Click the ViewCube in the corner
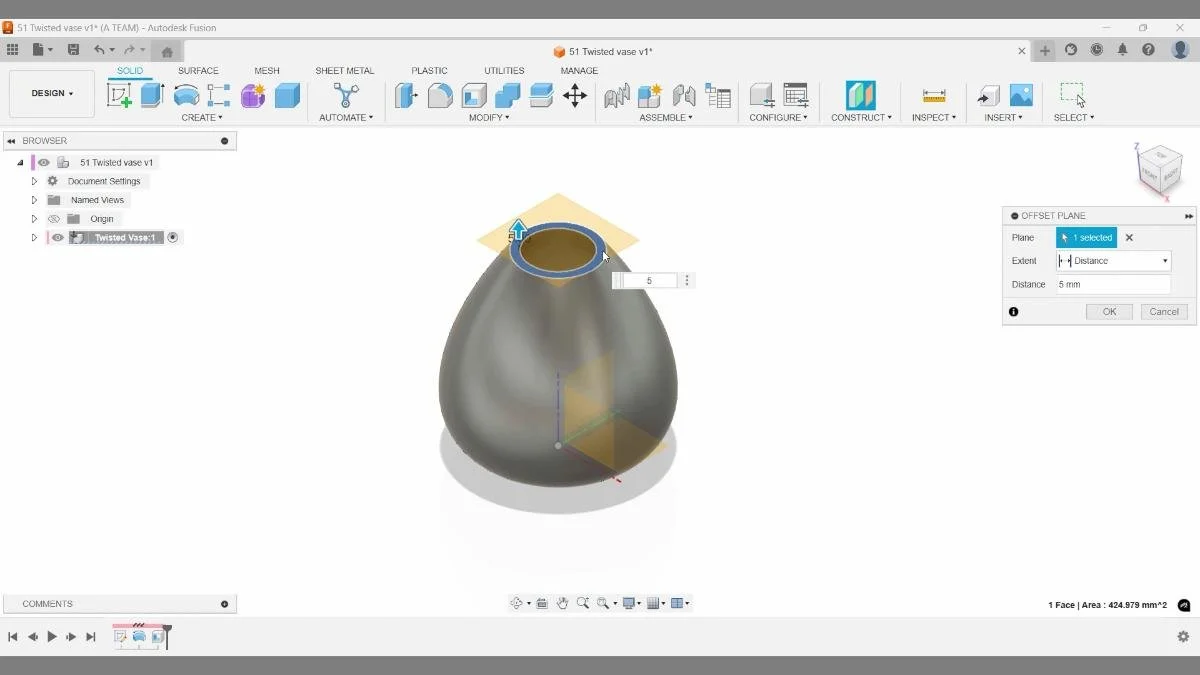The image size is (1200, 675). pos(1160,169)
